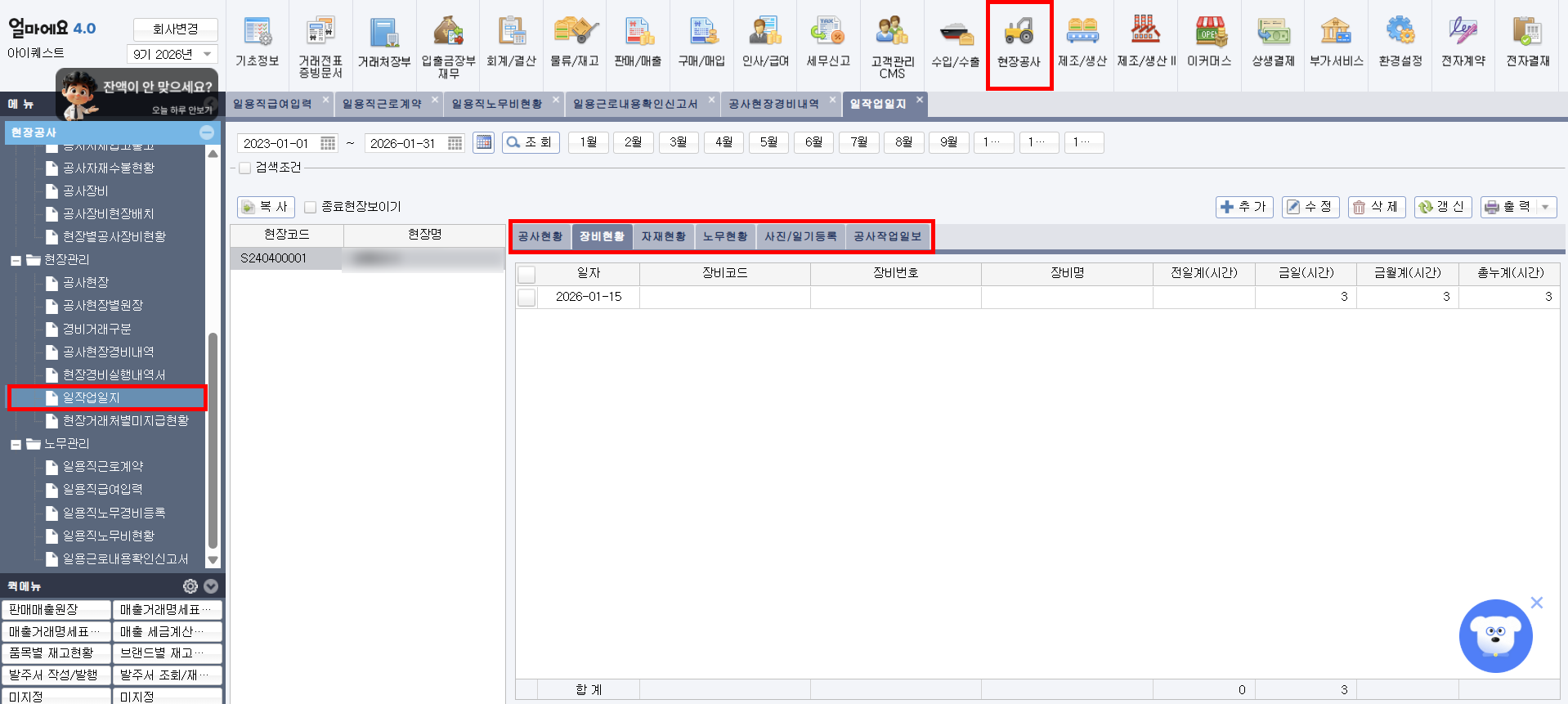Open the 전자결재 module
Screen dimensions: 1568x704
[1528, 43]
